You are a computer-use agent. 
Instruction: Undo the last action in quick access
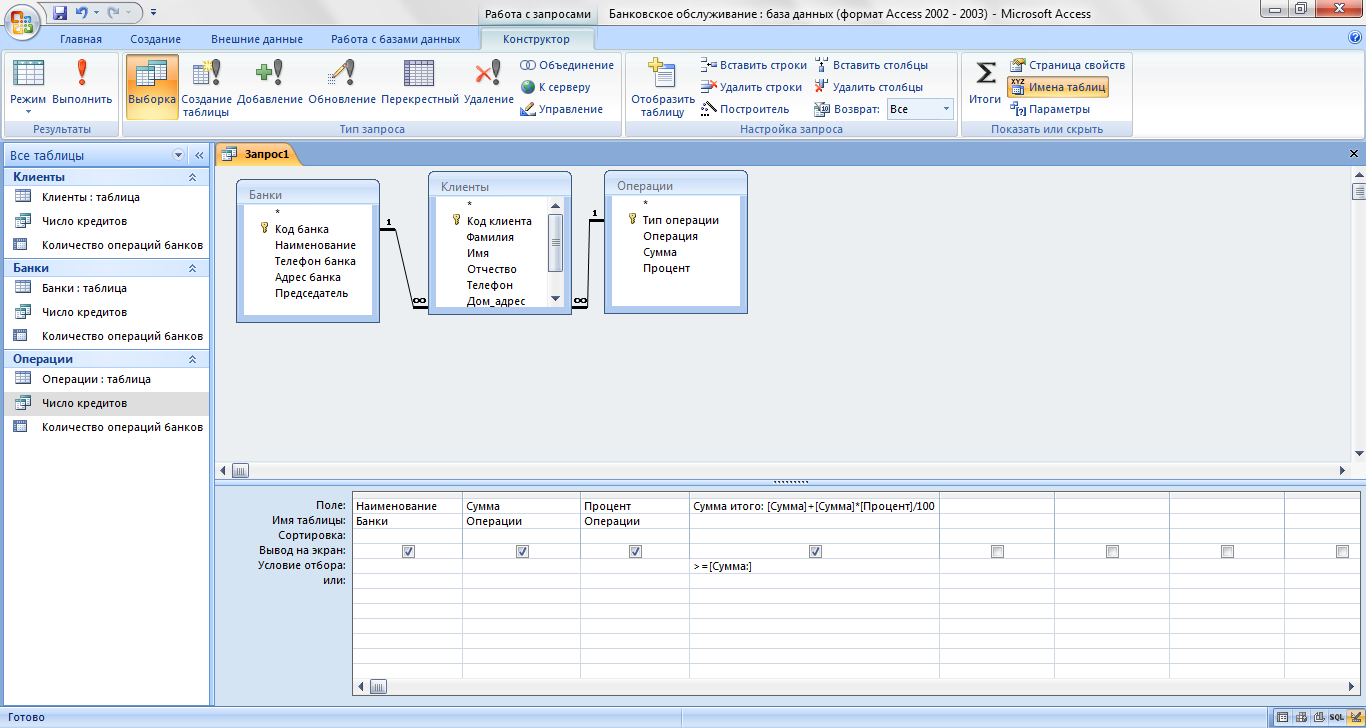click(82, 13)
